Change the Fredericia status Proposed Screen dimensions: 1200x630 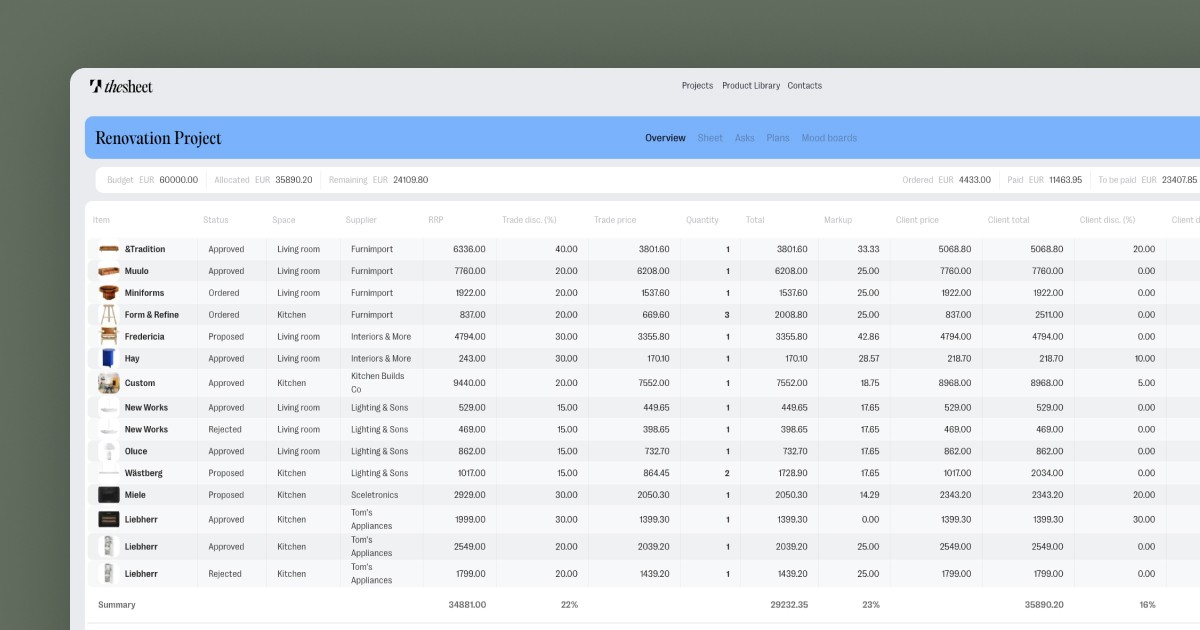pos(226,337)
